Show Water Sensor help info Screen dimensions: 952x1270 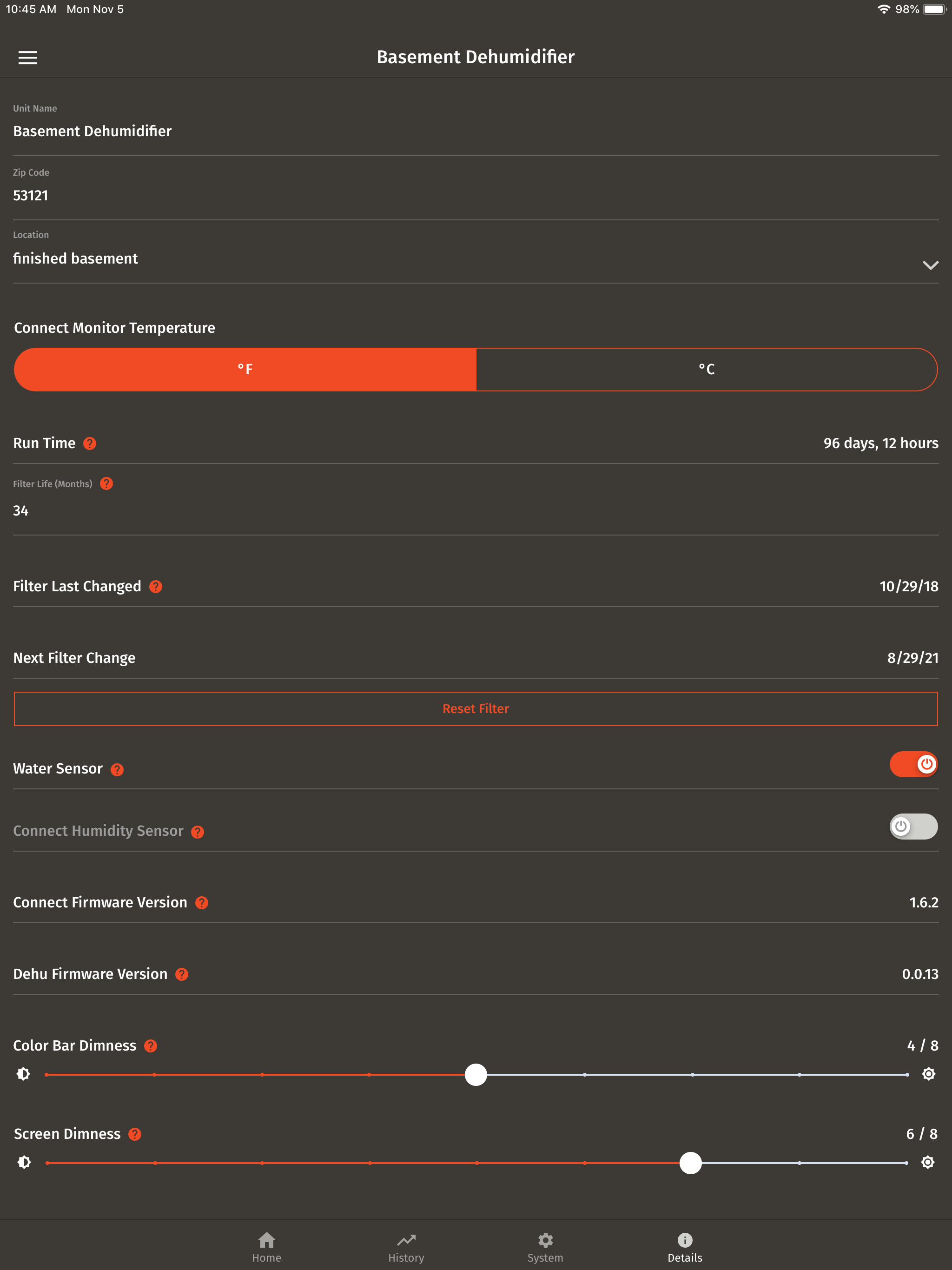tap(117, 769)
